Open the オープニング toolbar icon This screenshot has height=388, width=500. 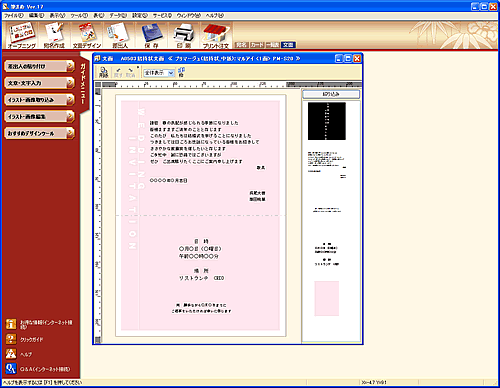pyautogui.click(x=22, y=35)
